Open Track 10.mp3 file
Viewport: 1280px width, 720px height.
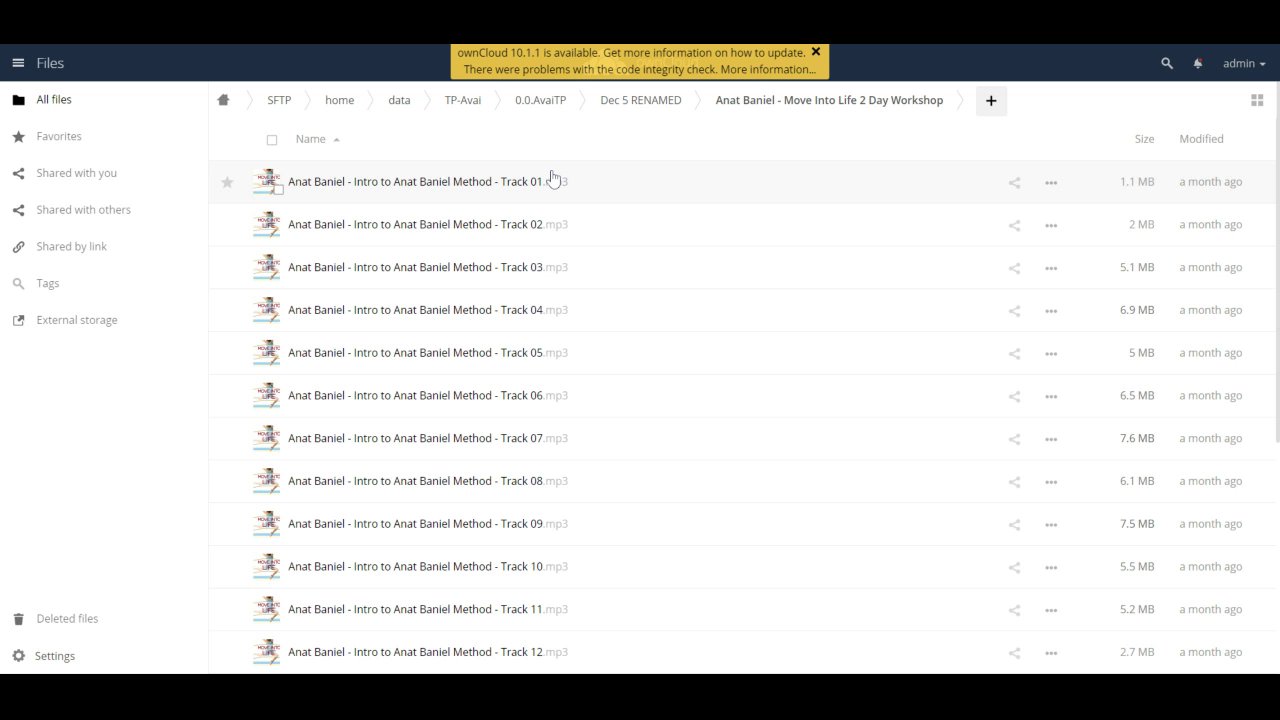coord(428,566)
